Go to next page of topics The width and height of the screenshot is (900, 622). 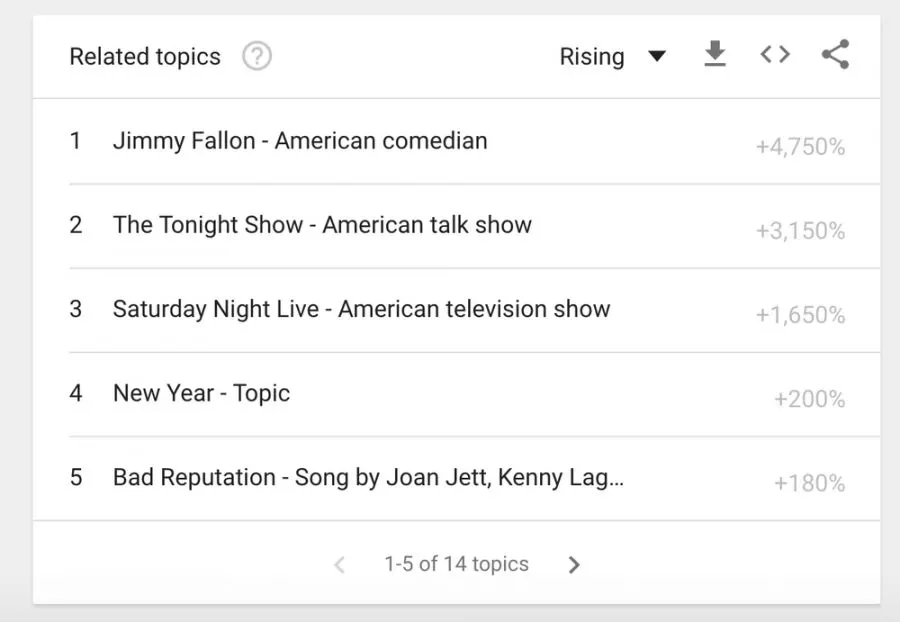click(x=574, y=565)
